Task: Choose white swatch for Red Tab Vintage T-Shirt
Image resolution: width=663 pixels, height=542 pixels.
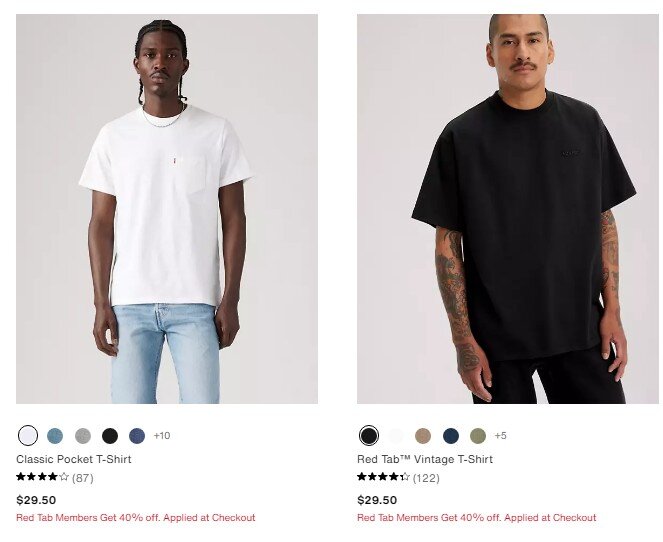Action: coord(396,435)
